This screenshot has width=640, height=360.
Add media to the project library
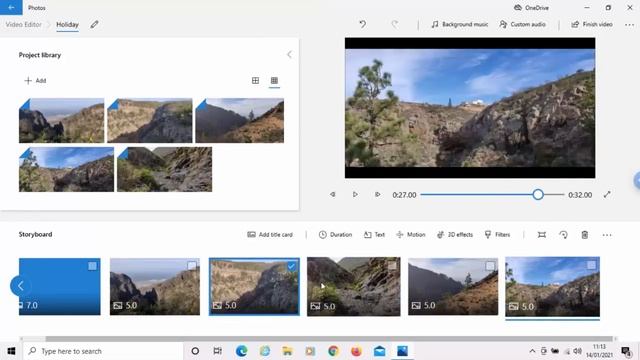coord(35,80)
